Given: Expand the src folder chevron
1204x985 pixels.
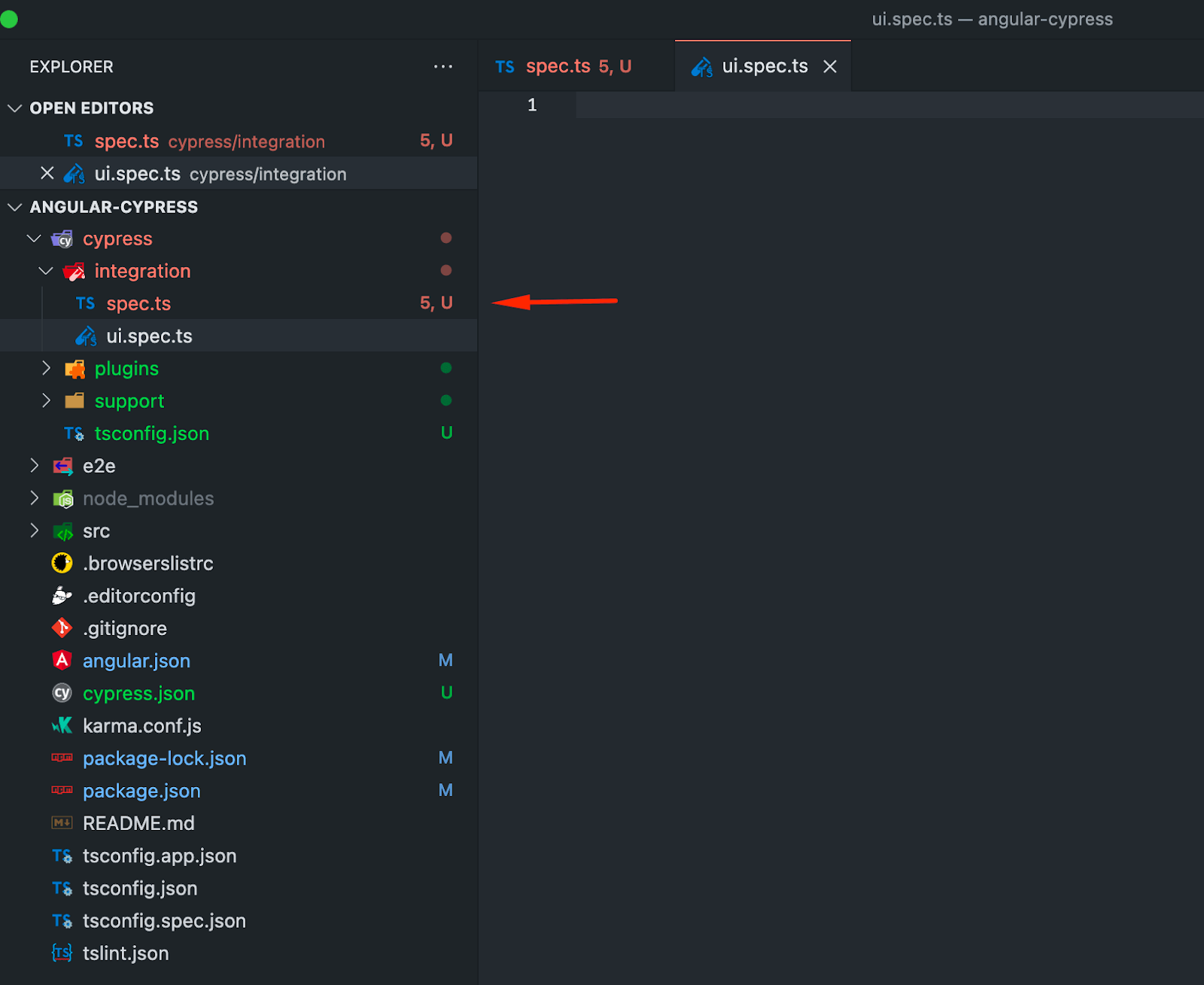Looking at the screenshot, I should pos(34,531).
